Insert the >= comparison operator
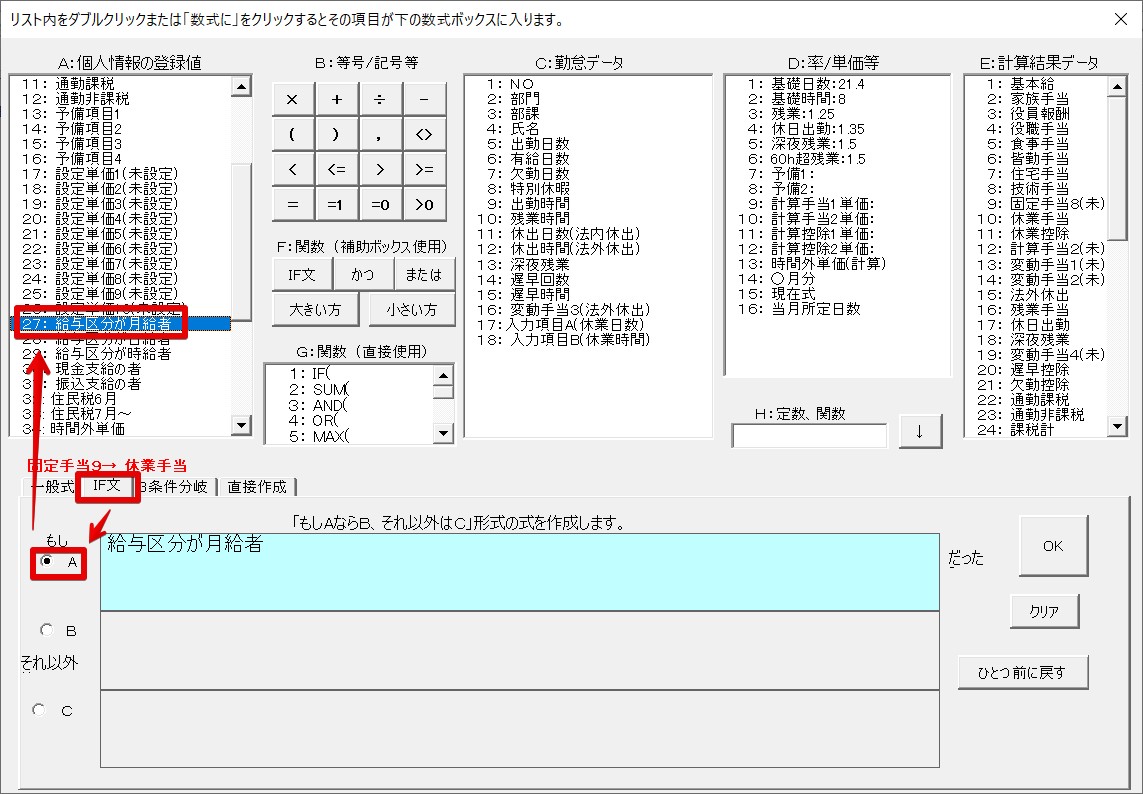Screen dimensions: 1143x794 point(424,169)
